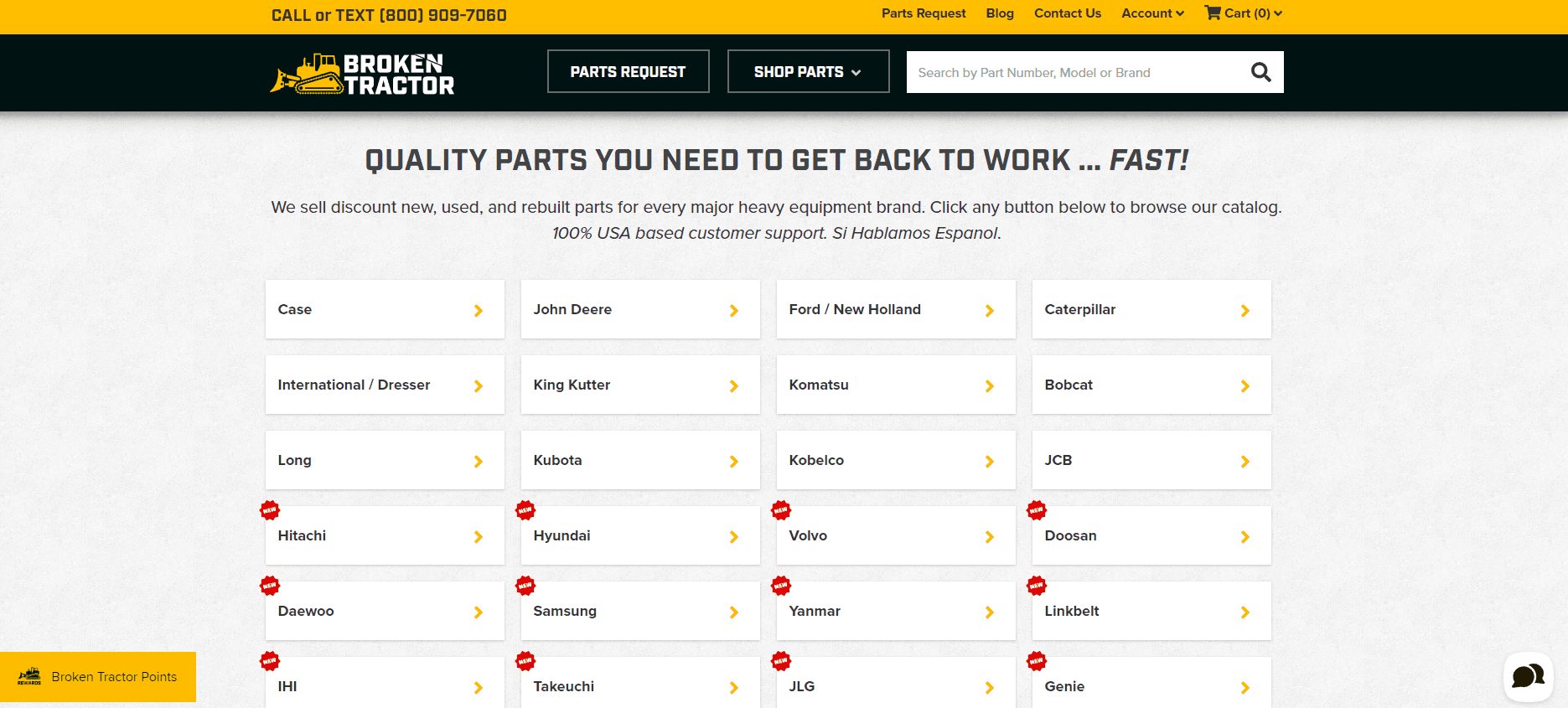Image resolution: width=1568 pixels, height=708 pixels.
Task: Click the Kubota arrow icon
Action: [734, 462]
